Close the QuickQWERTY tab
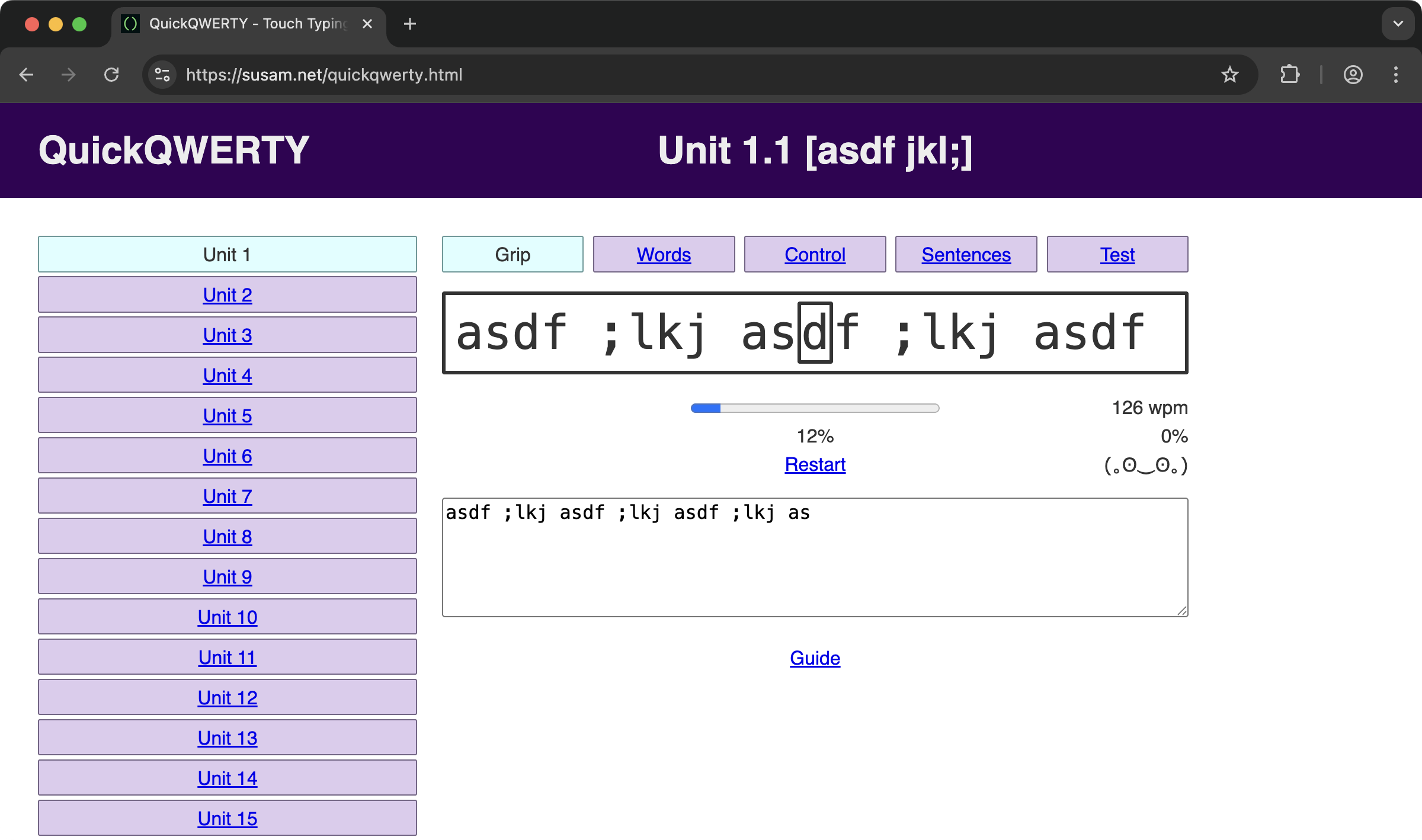1422x840 pixels. 367,24
